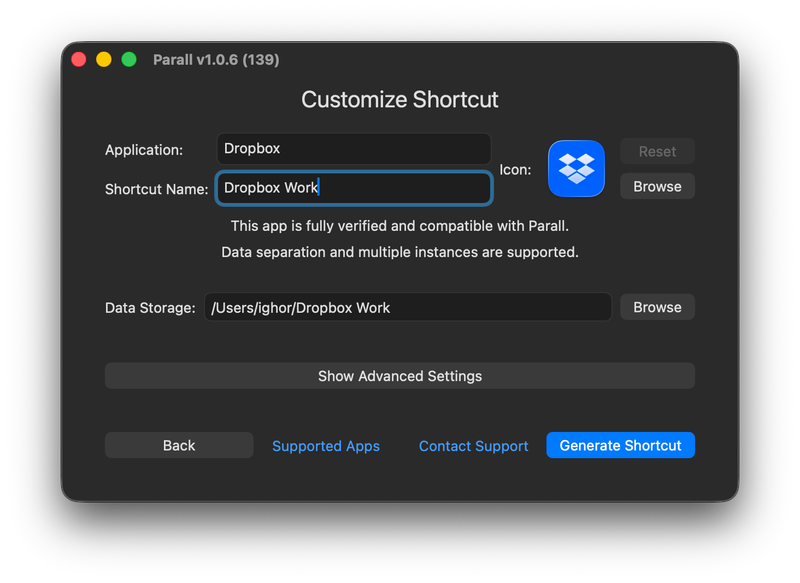
Task: Close the Parall window with the red button
Action: pos(79,60)
